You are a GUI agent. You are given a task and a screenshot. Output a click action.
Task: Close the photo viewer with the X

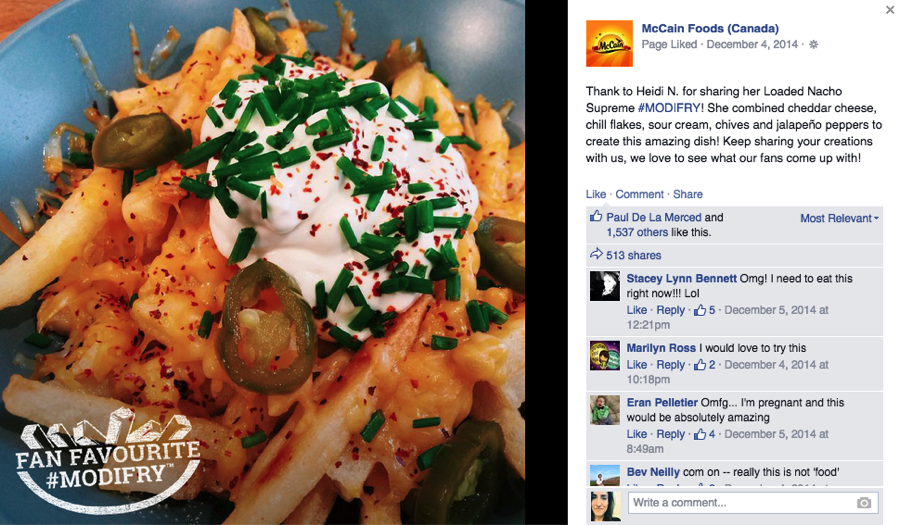click(x=890, y=9)
